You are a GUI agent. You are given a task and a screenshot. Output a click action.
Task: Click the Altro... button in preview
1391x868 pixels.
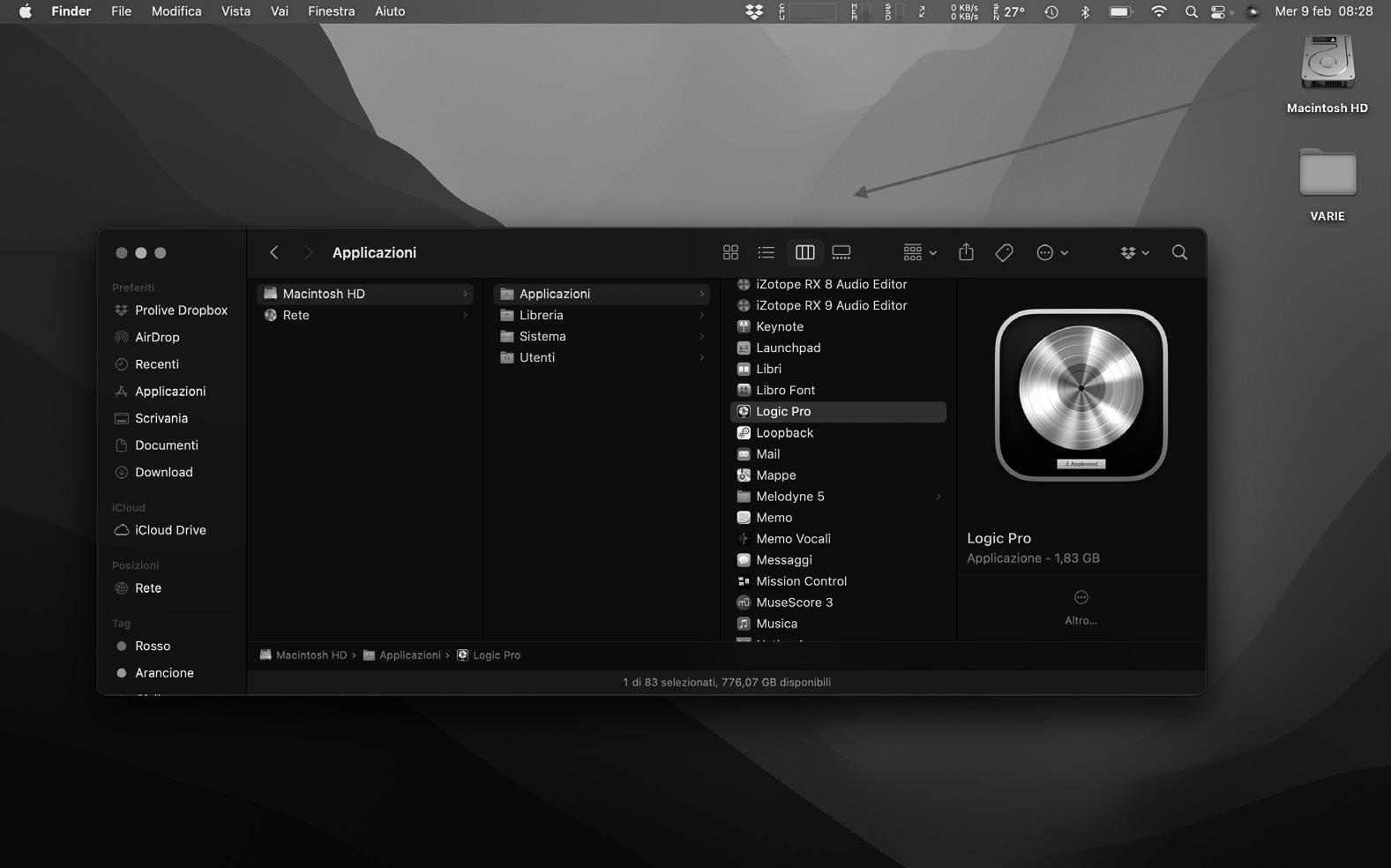tap(1081, 607)
